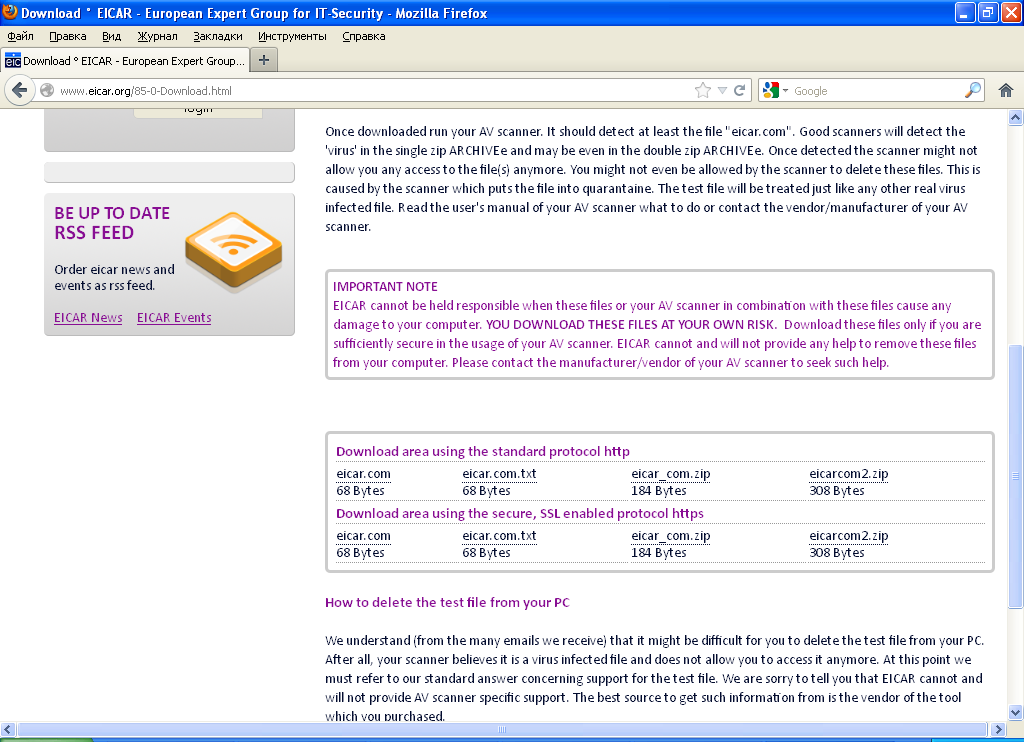The height and width of the screenshot is (742, 1024).
Task: Click 'Download area using the standard protocol http'
Action: (x=483, y=451)
